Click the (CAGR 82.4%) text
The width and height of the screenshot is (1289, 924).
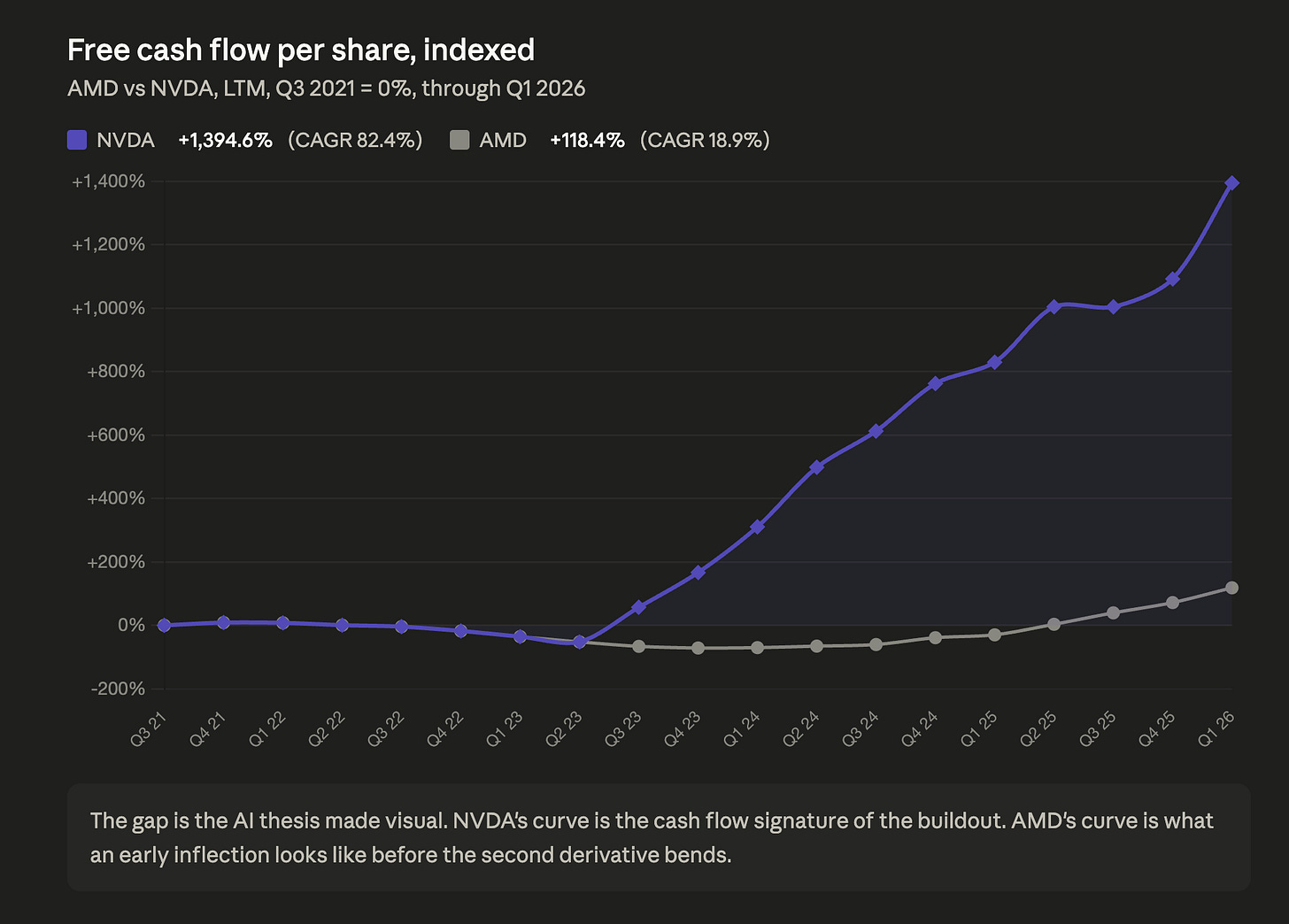click(355, 140)
